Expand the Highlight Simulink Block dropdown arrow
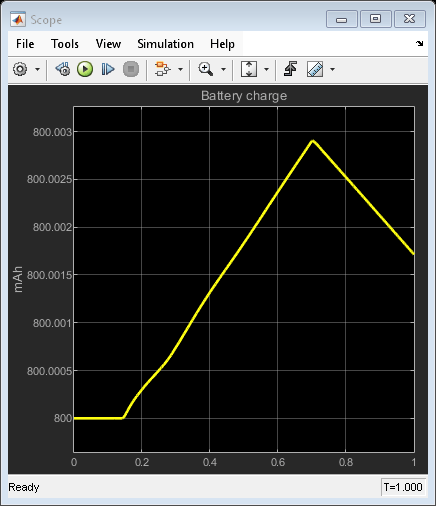 tap(180, 69)
